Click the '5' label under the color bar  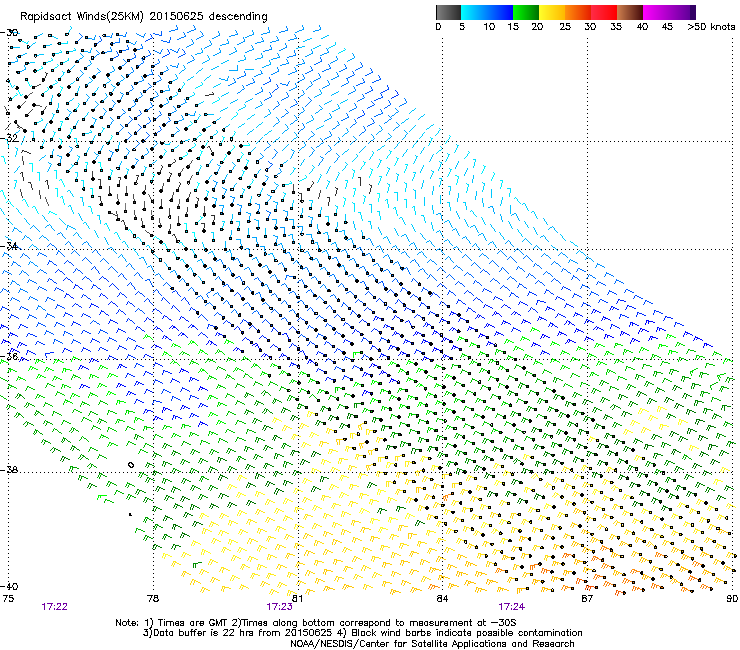[462, 27]
